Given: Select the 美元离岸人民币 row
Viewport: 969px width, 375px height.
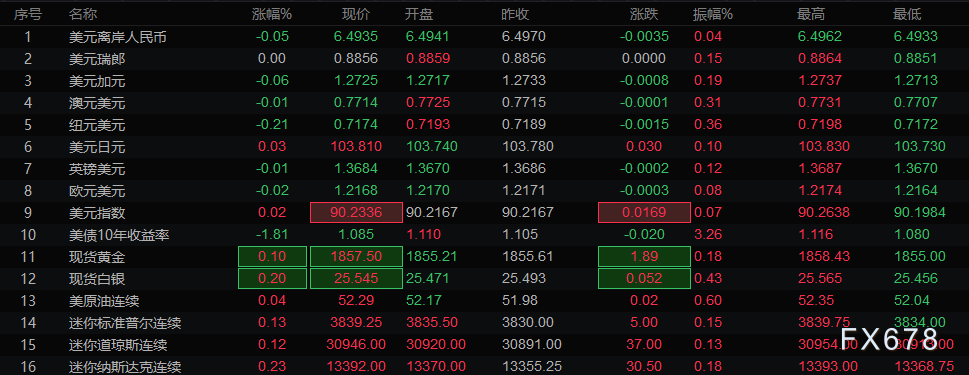Looking at the screenshot, I should point(484,36).
